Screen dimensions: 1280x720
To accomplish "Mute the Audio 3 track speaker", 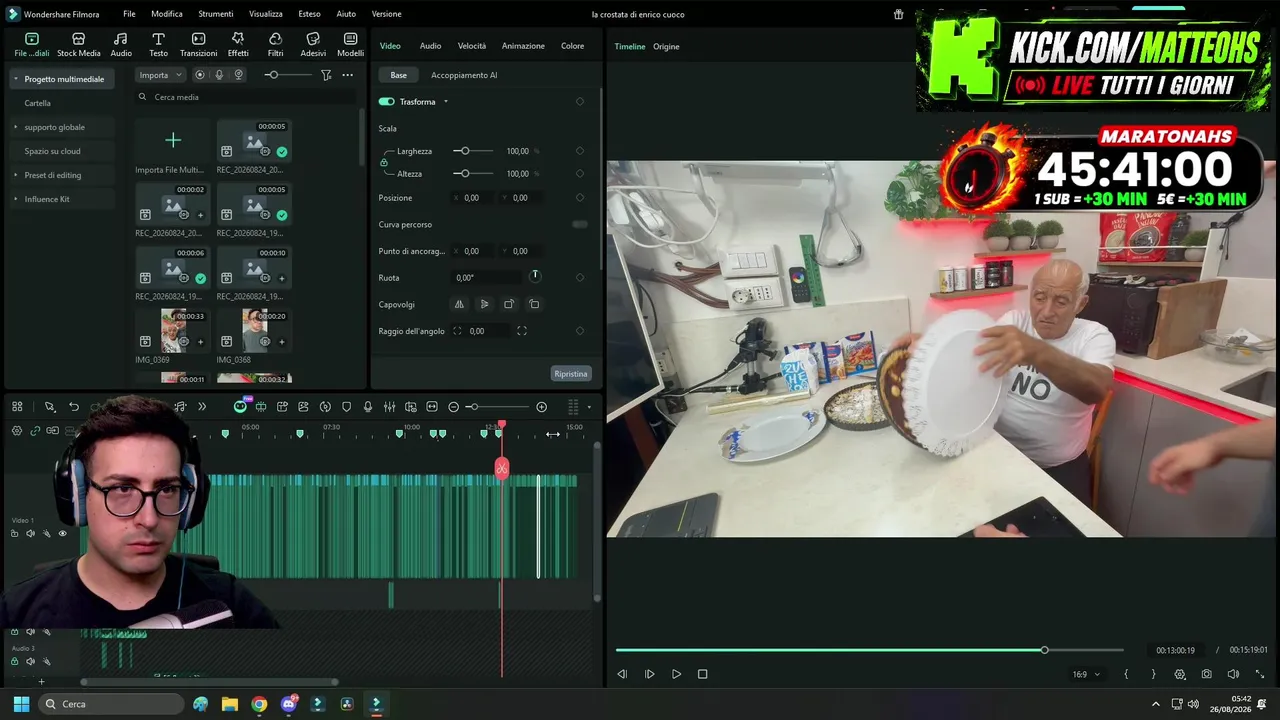I will click(30, 661).
